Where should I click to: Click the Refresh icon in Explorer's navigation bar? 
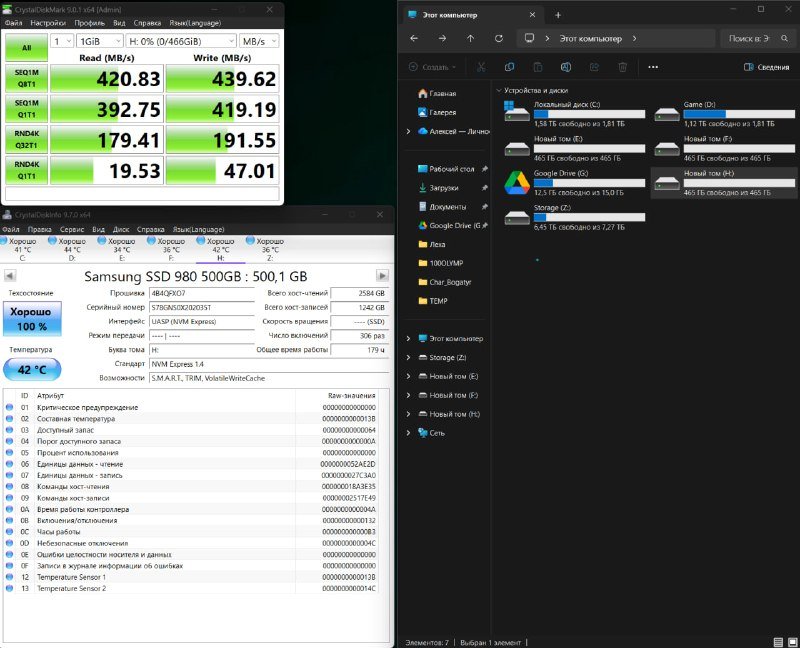point(499,37)
